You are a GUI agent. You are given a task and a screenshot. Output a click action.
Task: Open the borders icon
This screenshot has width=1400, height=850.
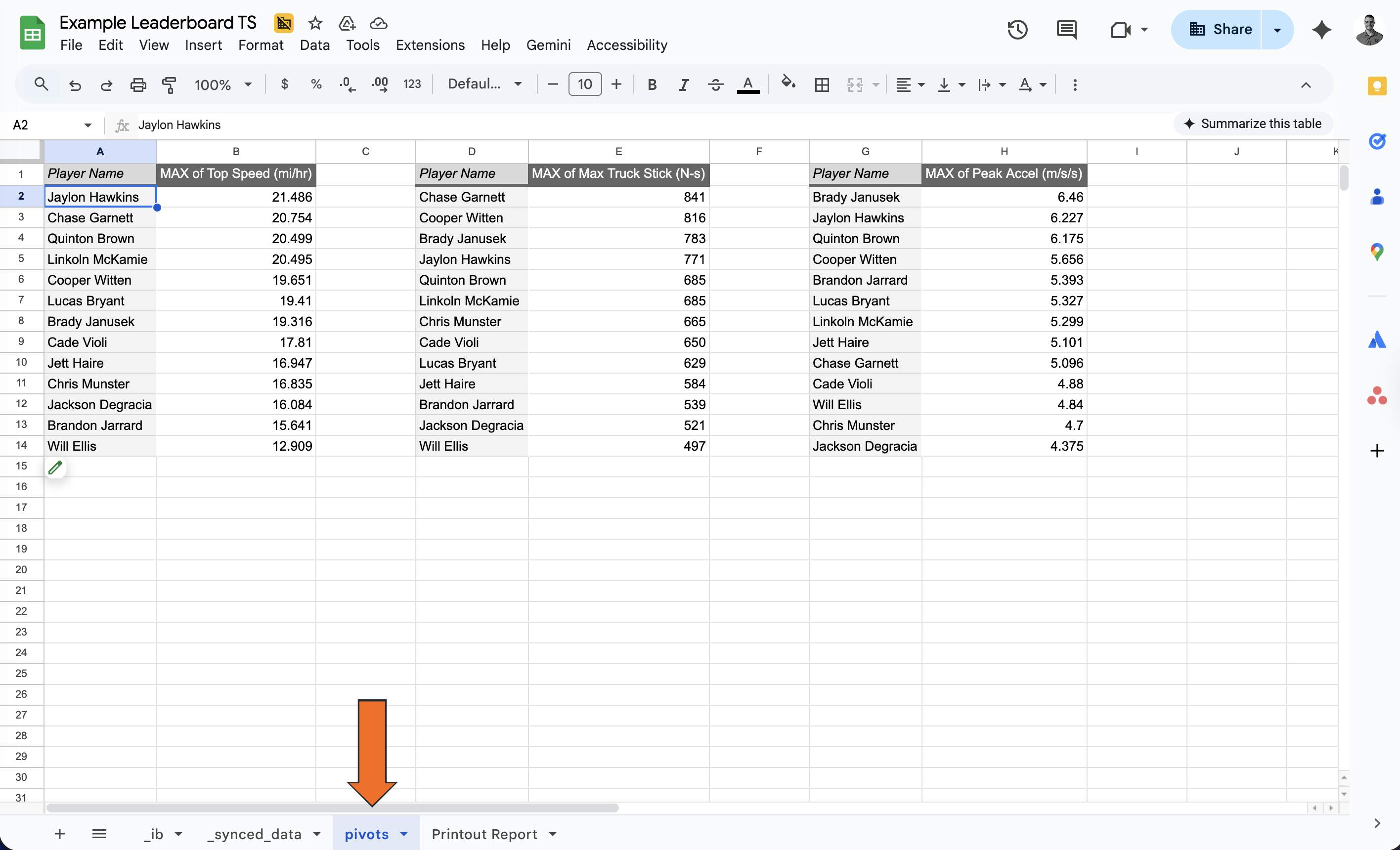tap(822, 85)
